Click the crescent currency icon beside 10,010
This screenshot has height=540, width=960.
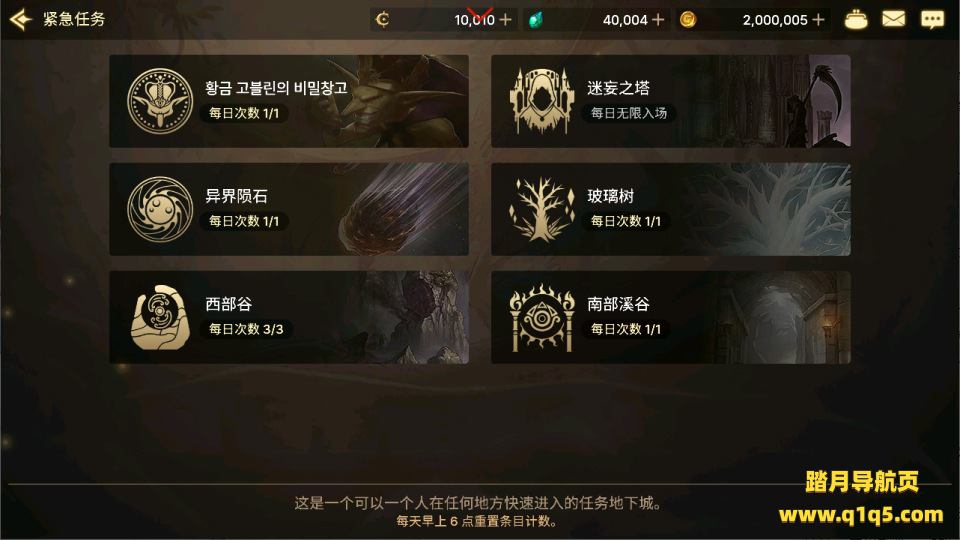tap(382, 20)
